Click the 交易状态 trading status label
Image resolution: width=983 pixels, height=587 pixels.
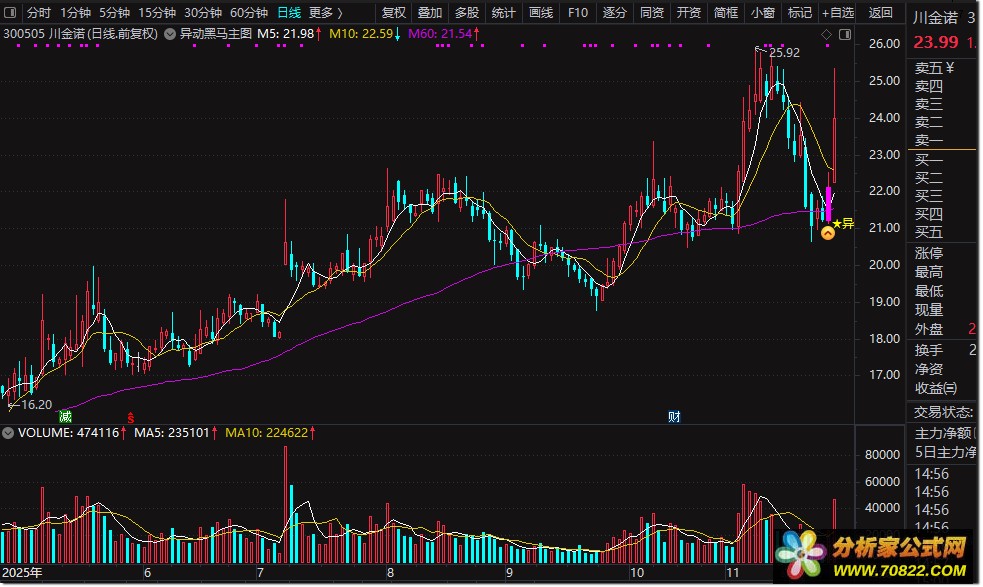[943, 412]
